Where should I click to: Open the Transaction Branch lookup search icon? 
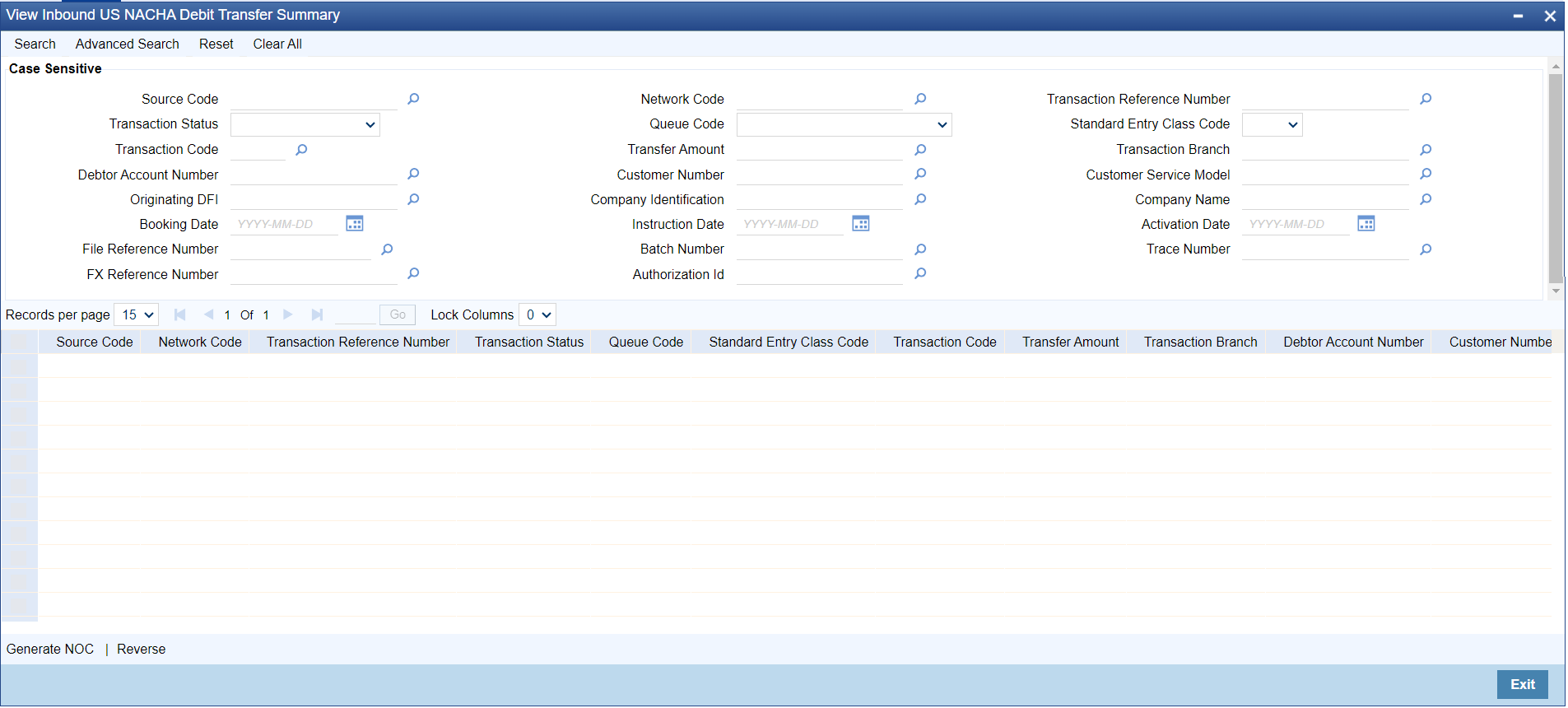coord(1426,150)
